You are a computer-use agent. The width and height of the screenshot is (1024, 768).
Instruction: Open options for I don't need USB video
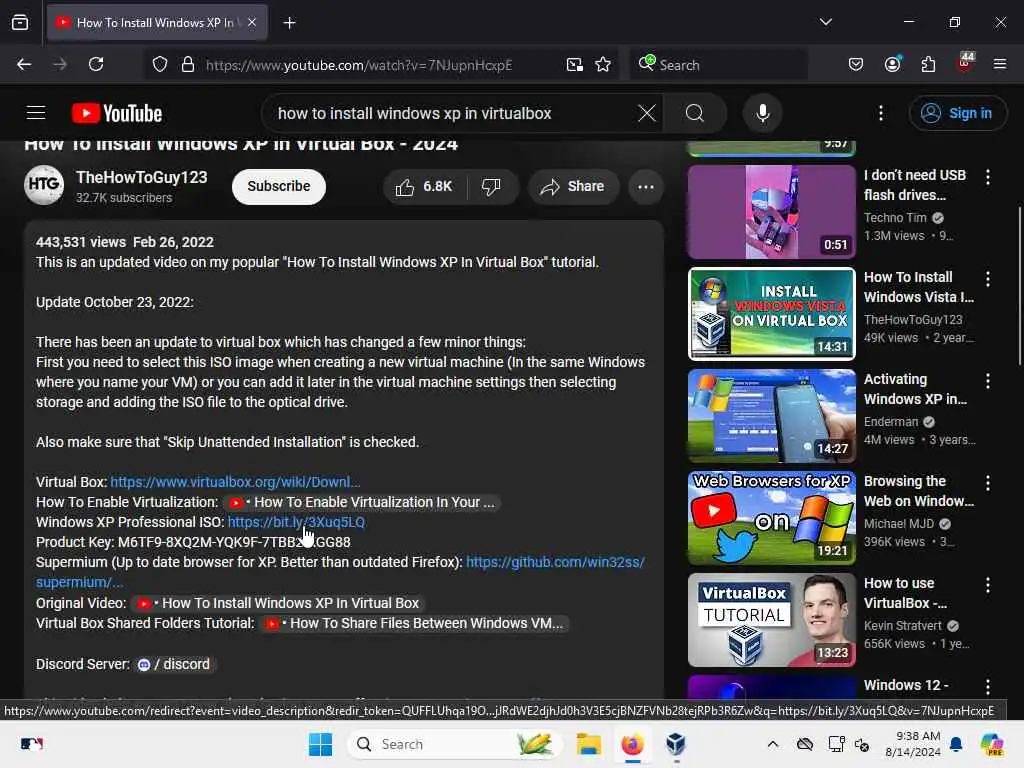pos(988,176)
